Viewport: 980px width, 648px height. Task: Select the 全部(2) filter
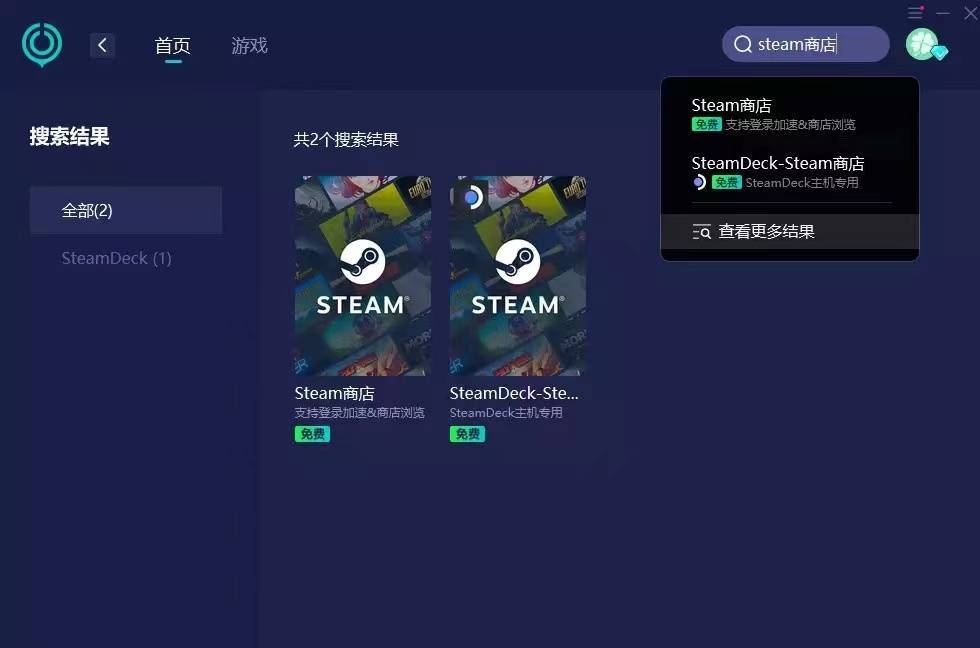tap(126, 210)
